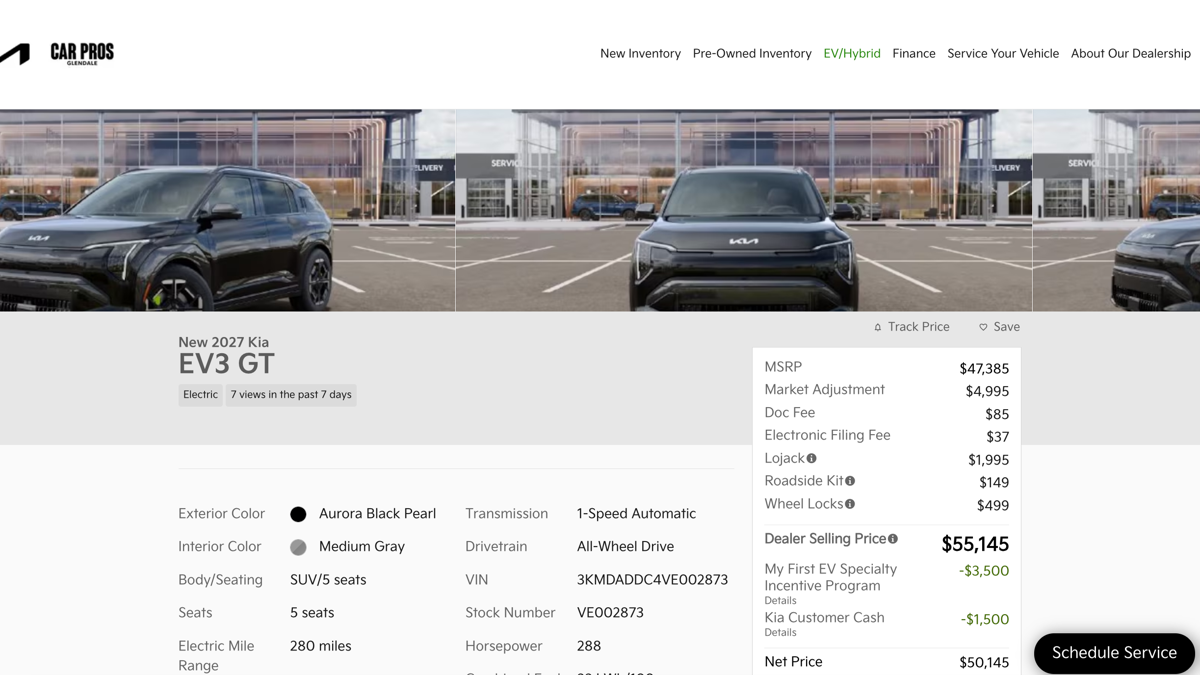This screenshot has width=1200, height=675.
Task: Select the VIN 3KMDADDC4VE002873
Action: [652, 580]
